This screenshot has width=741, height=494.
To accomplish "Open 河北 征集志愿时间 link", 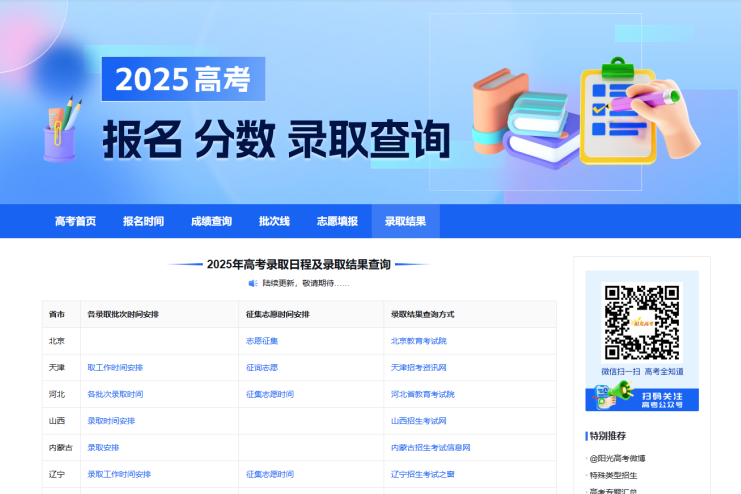I will (270, 394).
